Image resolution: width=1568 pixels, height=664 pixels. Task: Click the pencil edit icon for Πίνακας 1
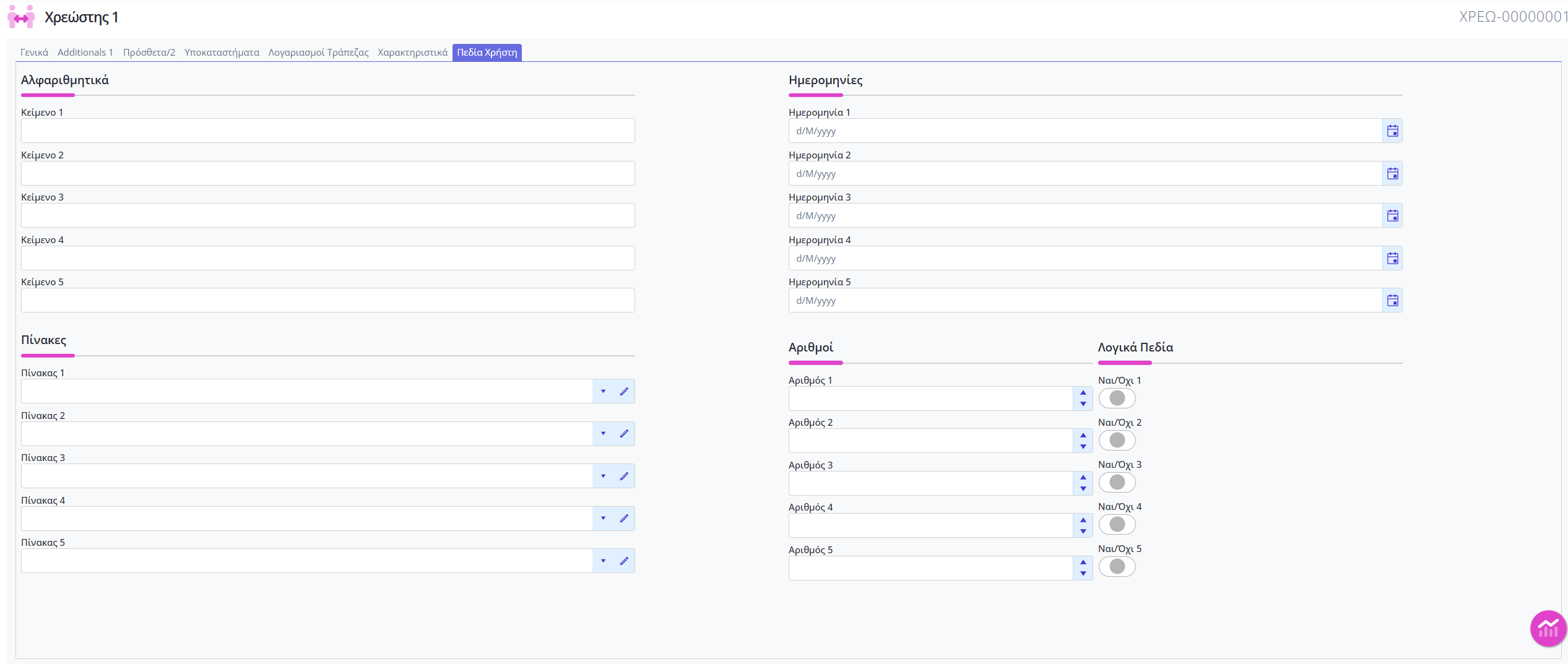tap(624, 391)
